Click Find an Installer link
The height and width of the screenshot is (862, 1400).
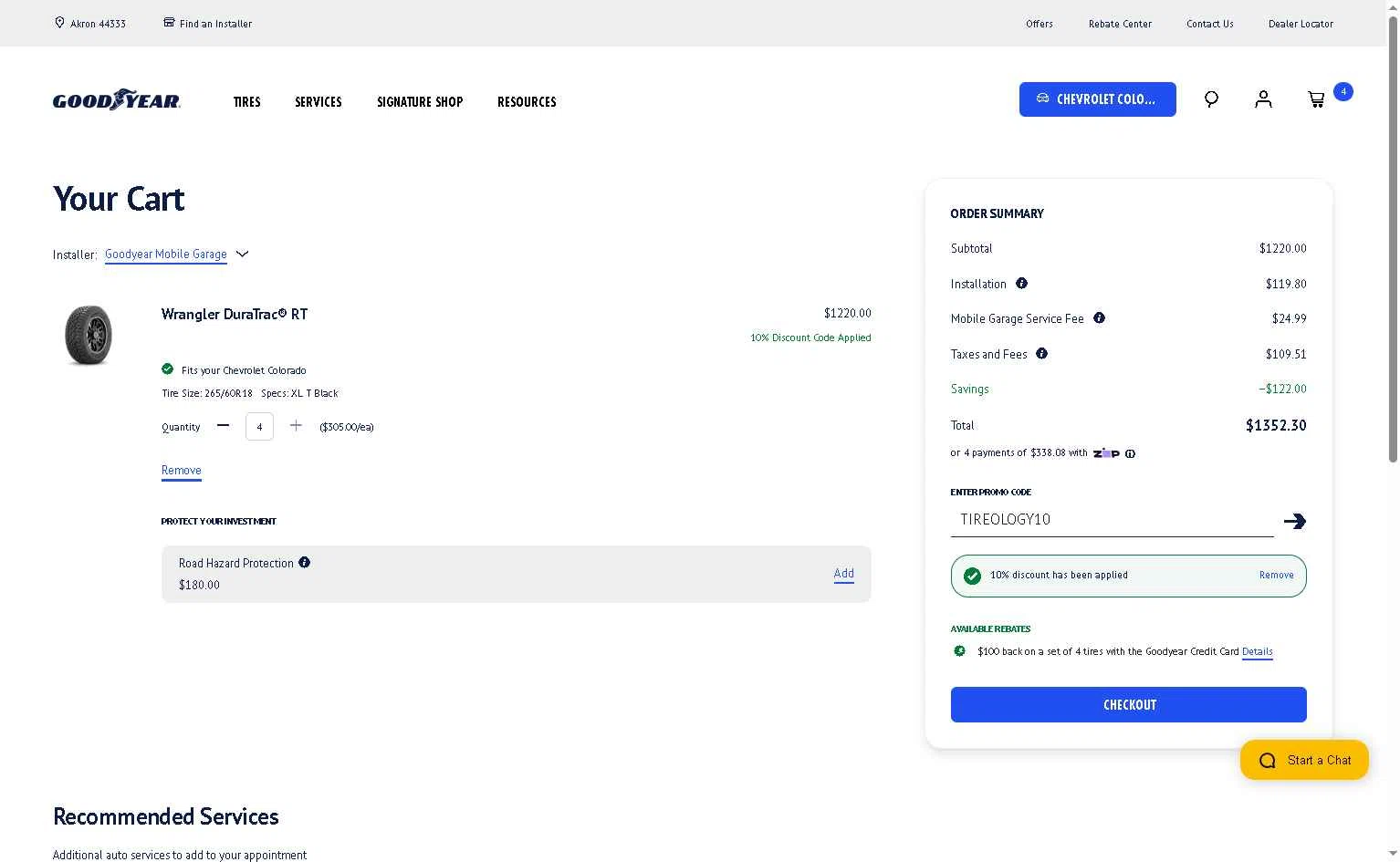pyautogui.click(x=215, y=24)
